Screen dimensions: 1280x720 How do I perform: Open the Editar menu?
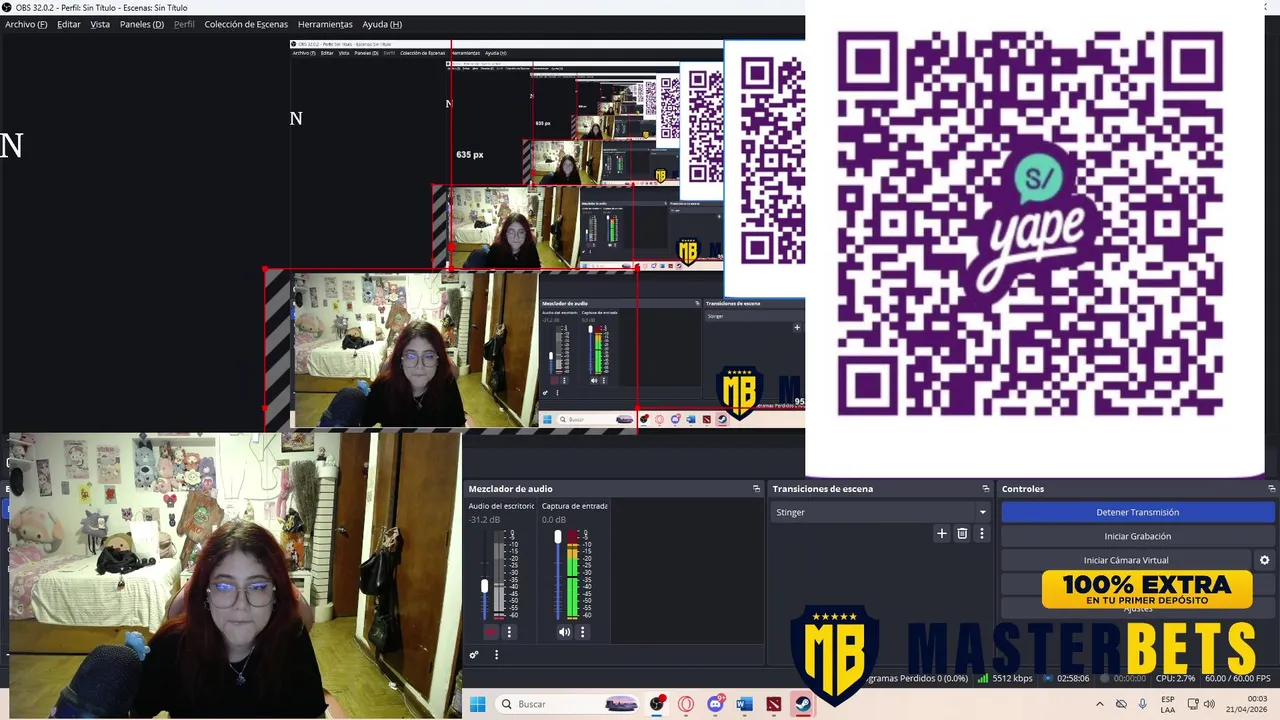click(69, 24)
